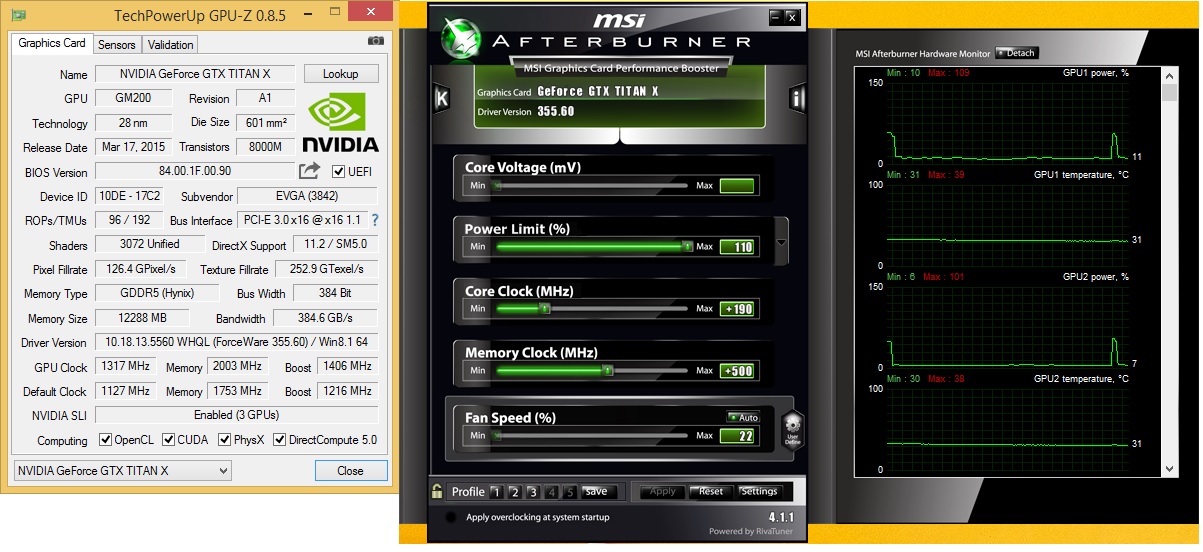Click the Power Limit slider handle
The image size is (1203, 552).
pyautogui.click(x=687, y=246)
